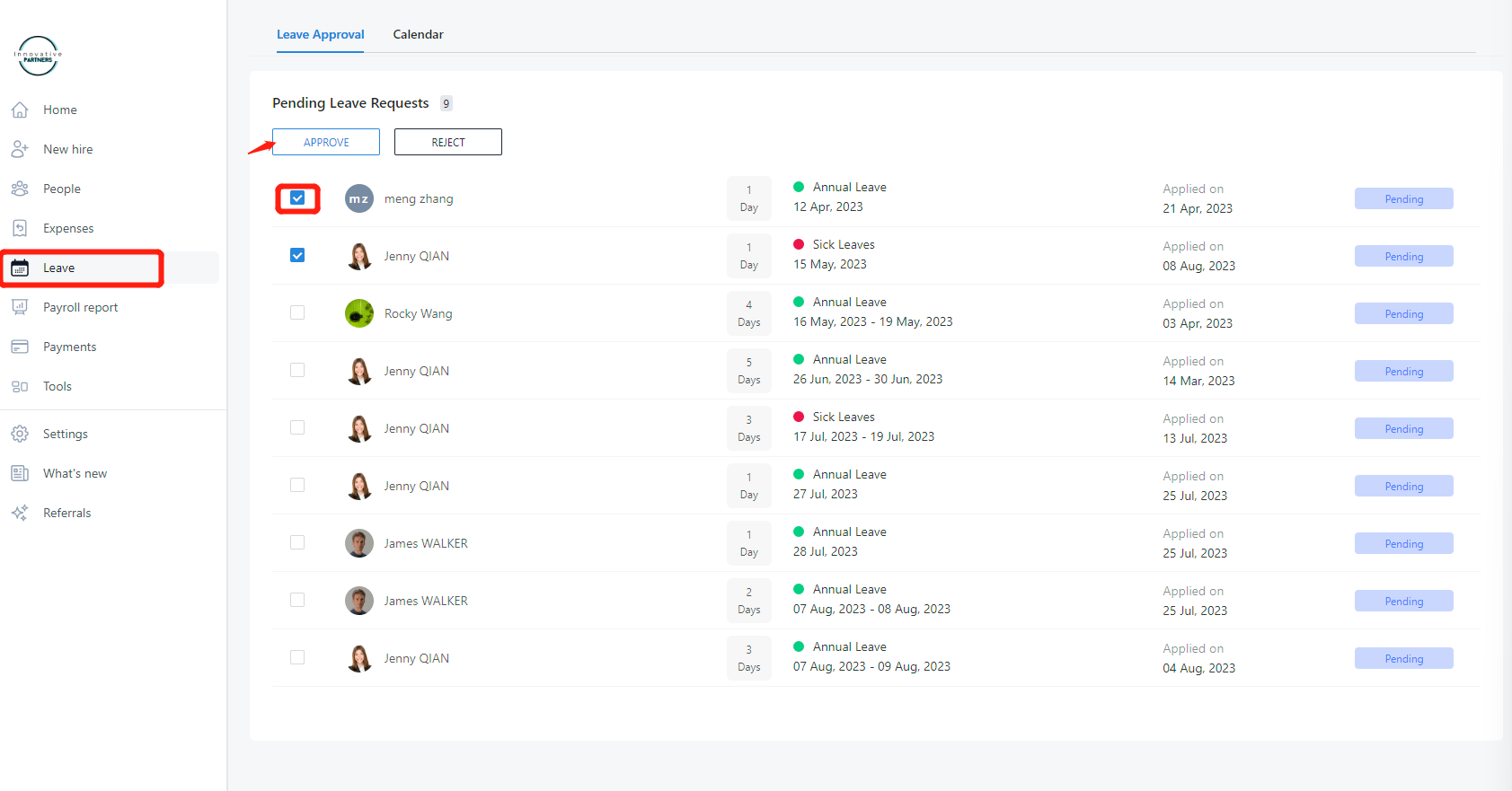Image resolution: width=1512 pixels, height=791 pixels.
Task: Select James WALKER's 28 Jul request checkbox
Action: coord(297,542)
